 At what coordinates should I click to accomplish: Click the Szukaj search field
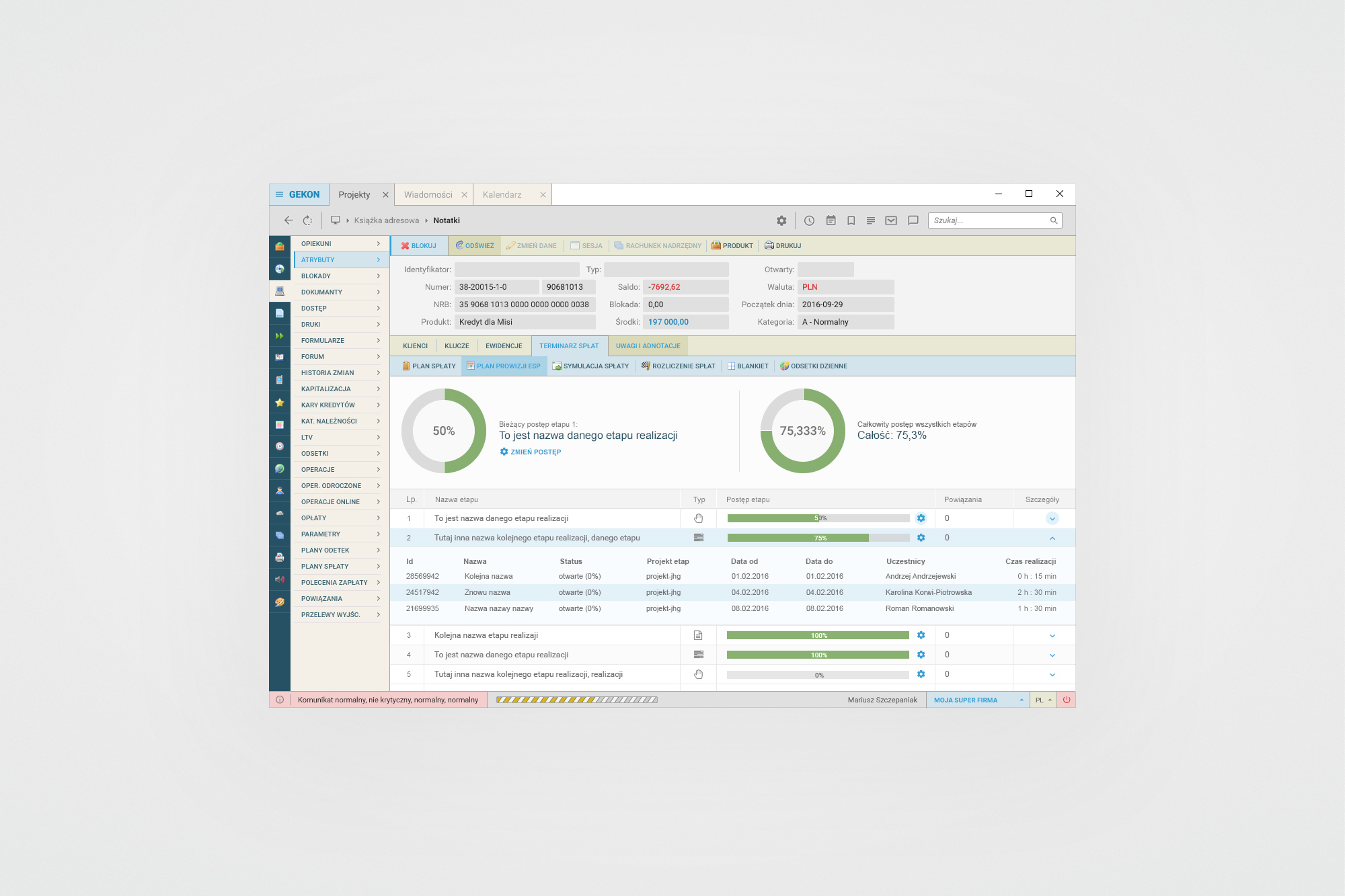(x=989, y=220)
